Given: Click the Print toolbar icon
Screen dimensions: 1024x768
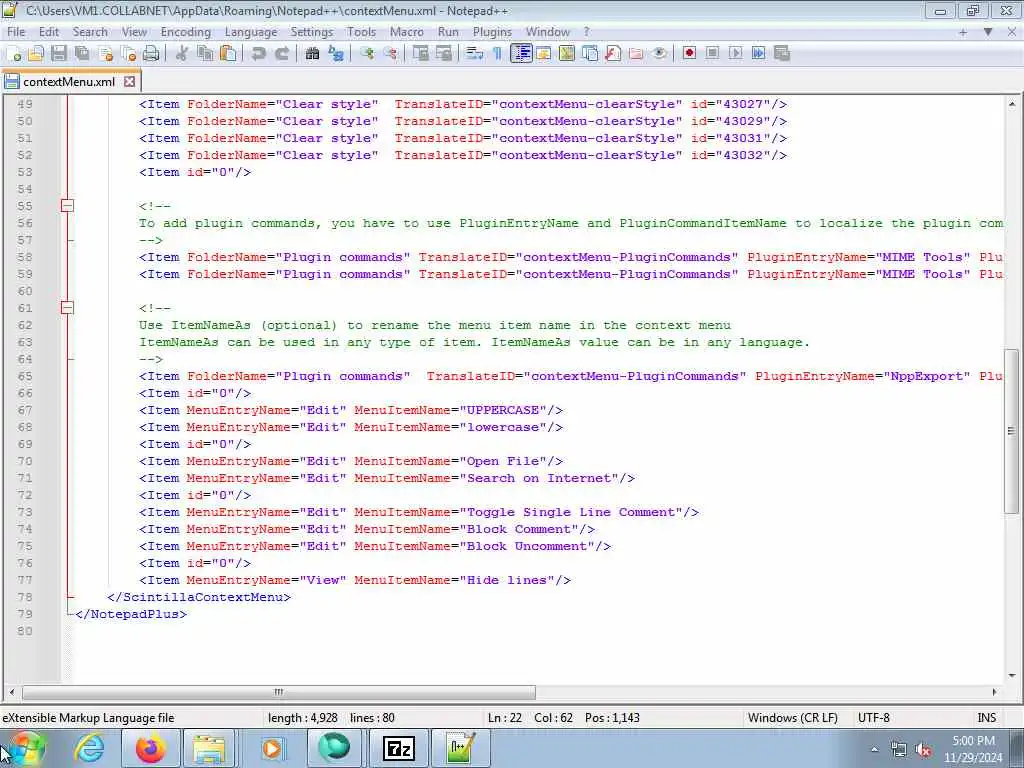Looking at the screenshot, I should click(152, 54).
